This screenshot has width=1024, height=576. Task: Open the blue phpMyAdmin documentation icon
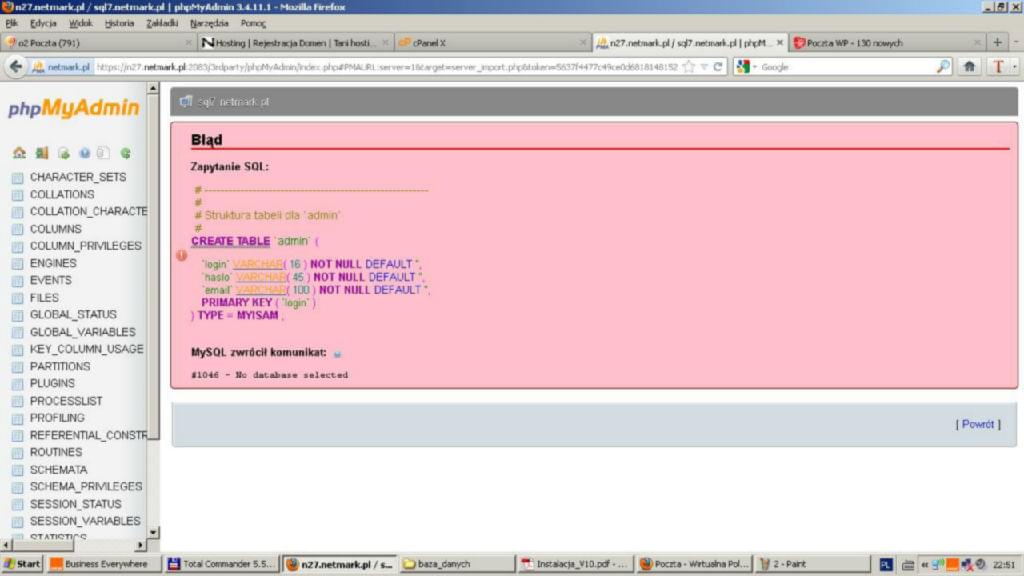(84, 153)
